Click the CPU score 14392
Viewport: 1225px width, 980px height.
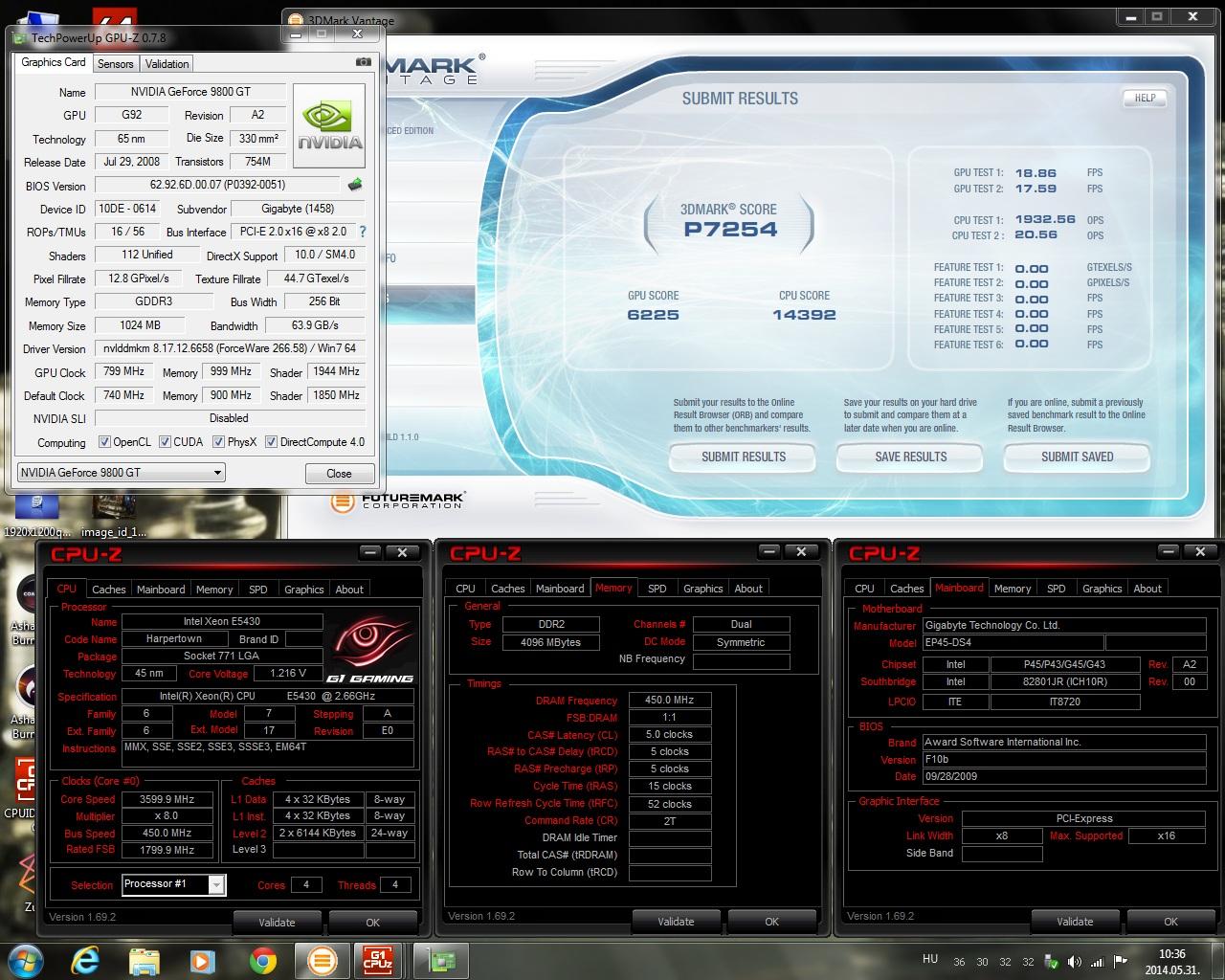[x=804, y=315]
